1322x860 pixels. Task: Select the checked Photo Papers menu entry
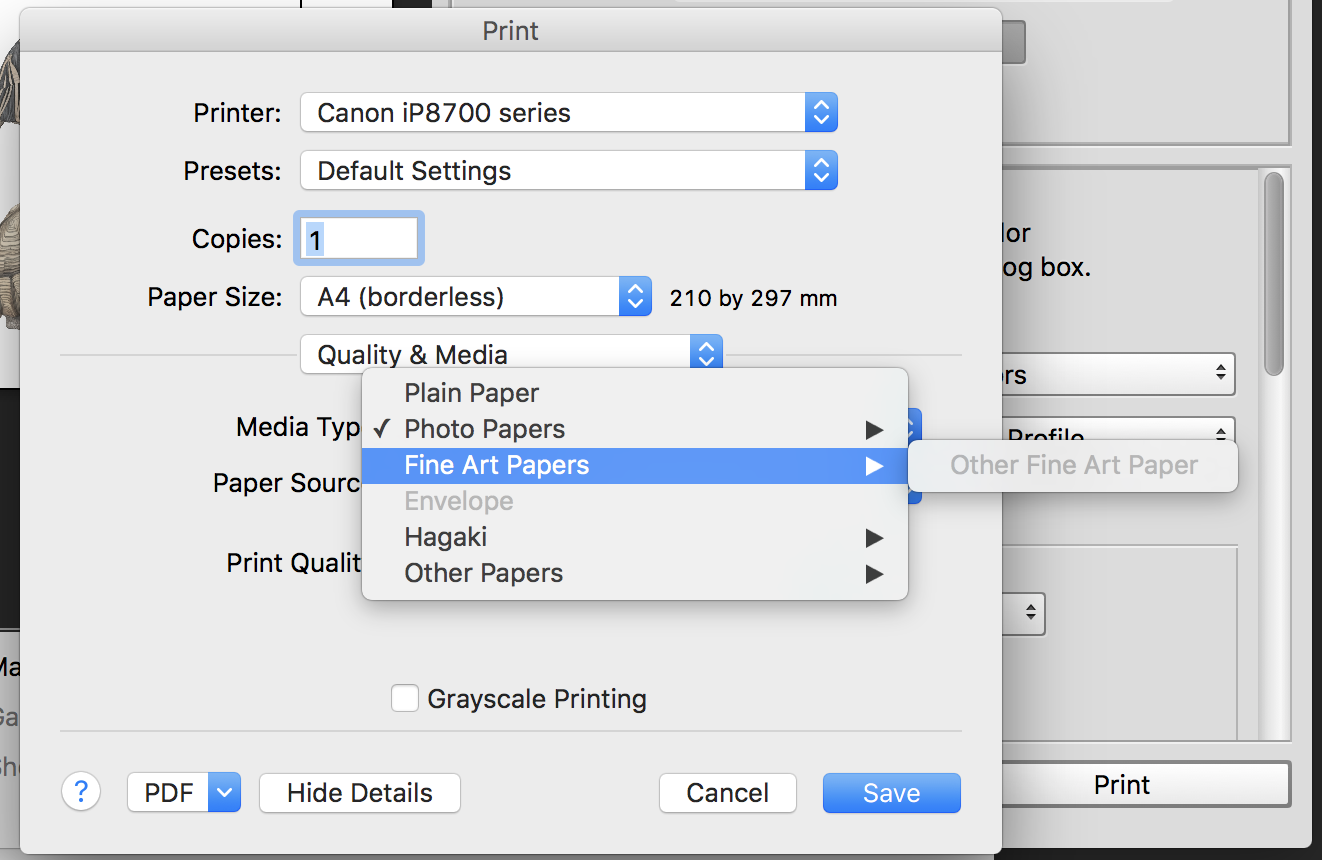click(x=484, y=429)
